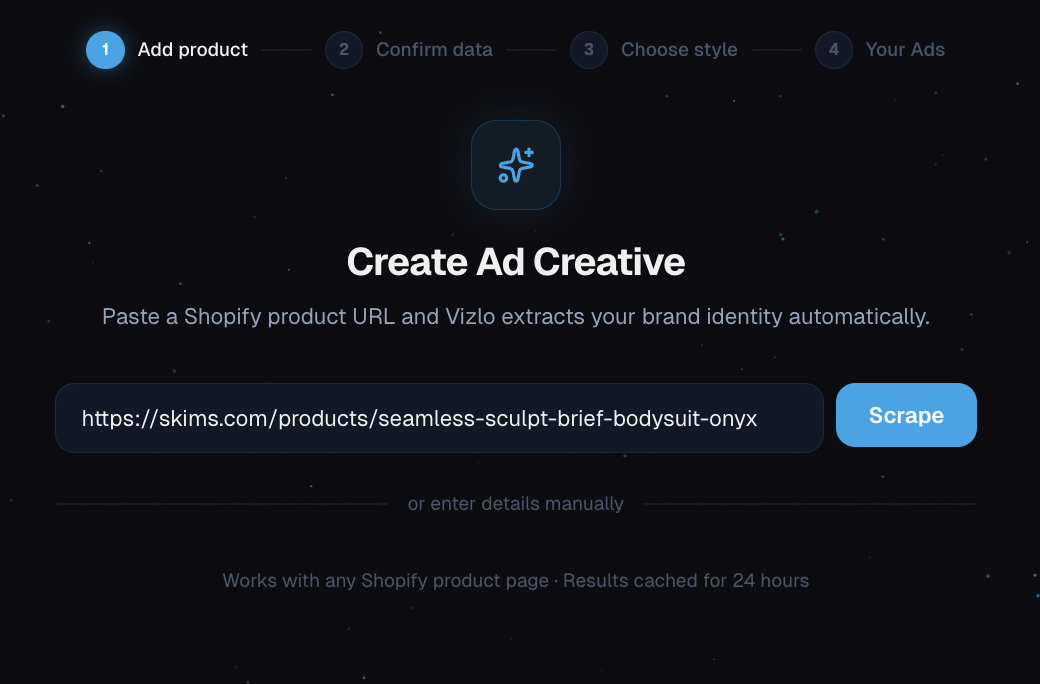Choose 'or enter details manually' option
The height and width of the screenshot is (684, 1040).
[515, 504]
